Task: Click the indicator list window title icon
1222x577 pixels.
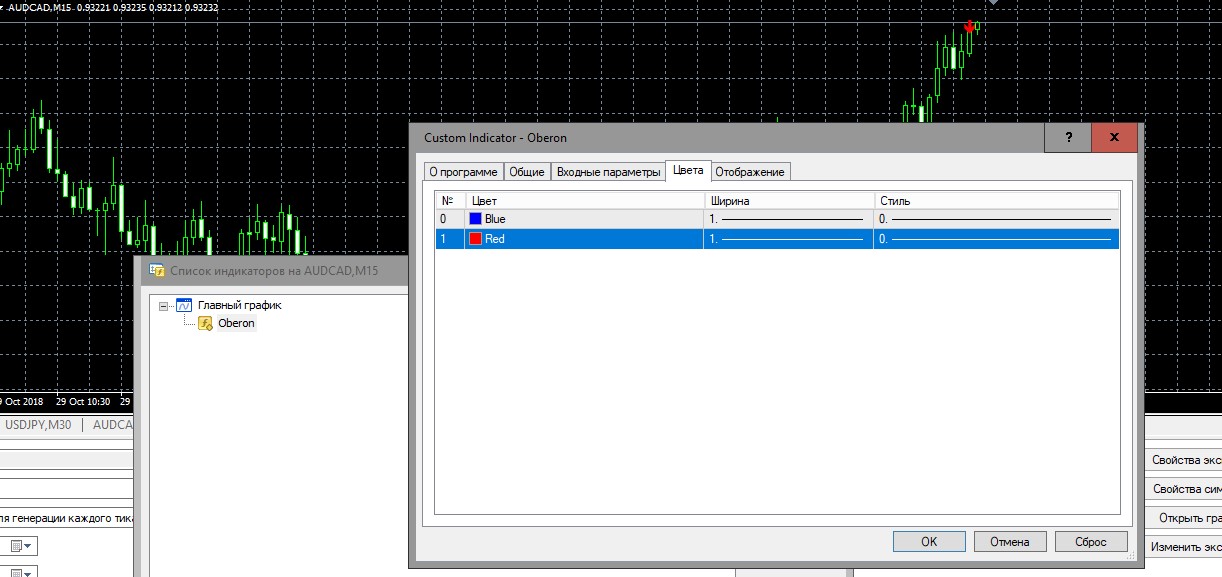Action: [x=157, y=270]
